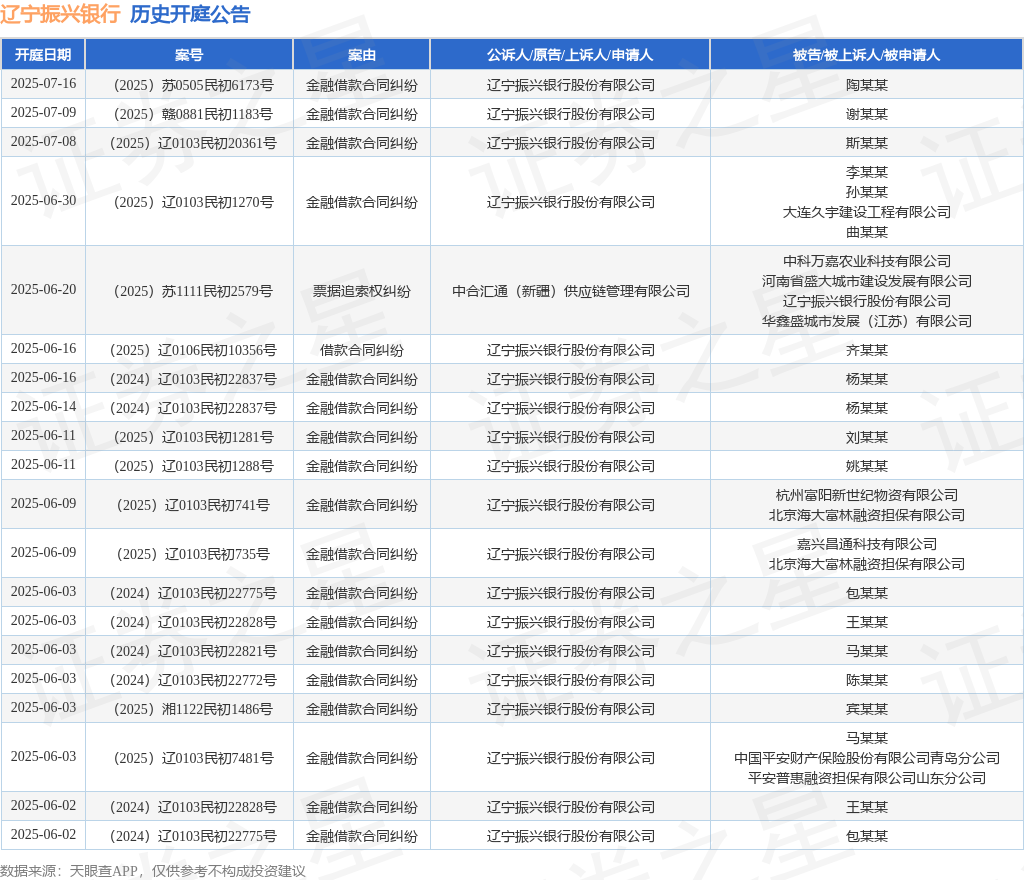Select defendant 华鑫盛城市发展(江苏)有限公司
Screen dimensions: 1024x880
tap(867, 321)
